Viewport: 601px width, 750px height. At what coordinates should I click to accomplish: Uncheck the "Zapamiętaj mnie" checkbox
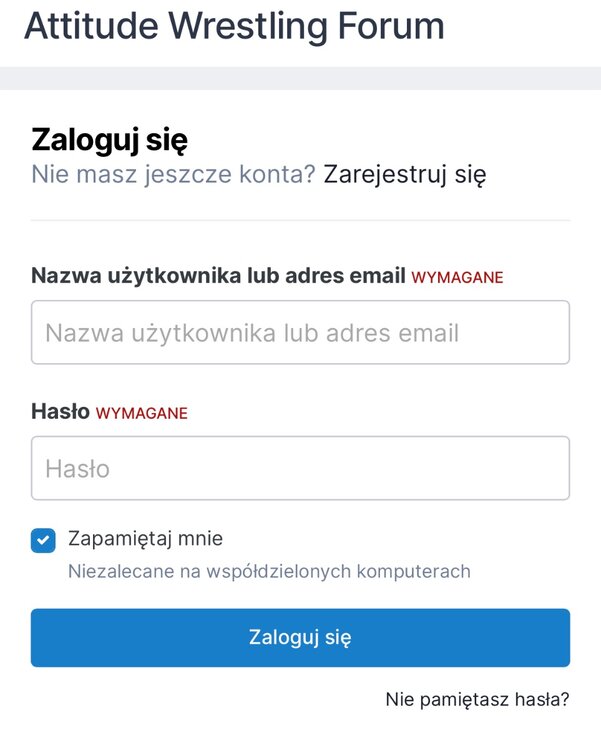(x=43, y=540)
